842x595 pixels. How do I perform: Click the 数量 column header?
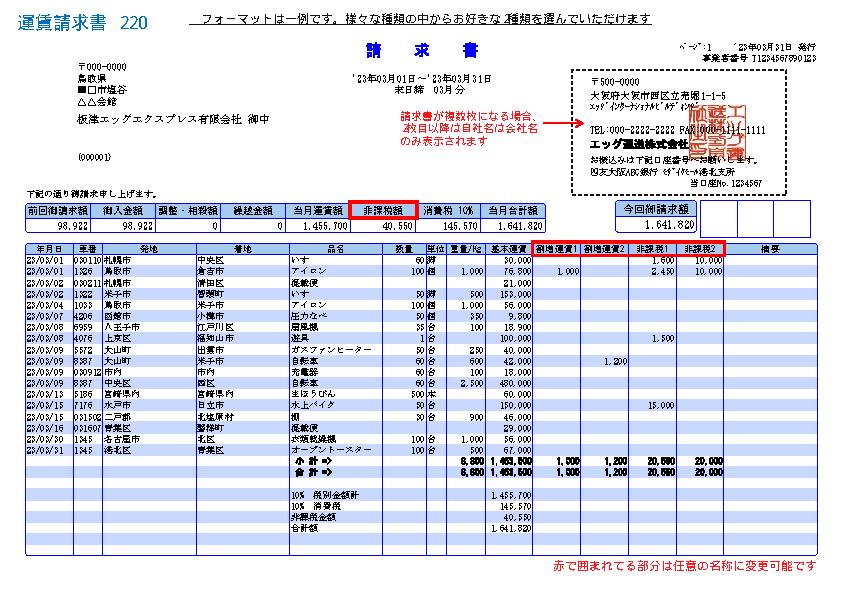point(404,249)
